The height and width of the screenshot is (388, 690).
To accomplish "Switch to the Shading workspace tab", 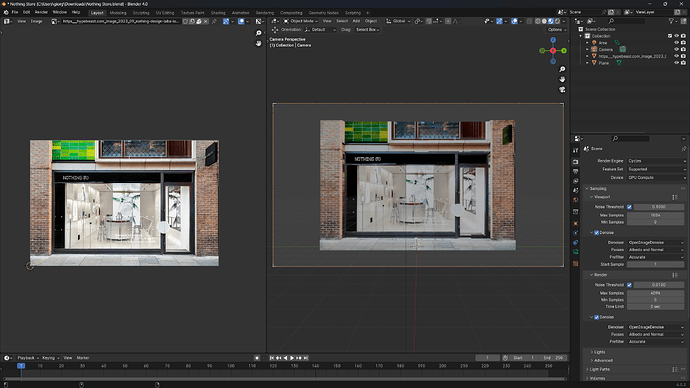I will [218, 13].
